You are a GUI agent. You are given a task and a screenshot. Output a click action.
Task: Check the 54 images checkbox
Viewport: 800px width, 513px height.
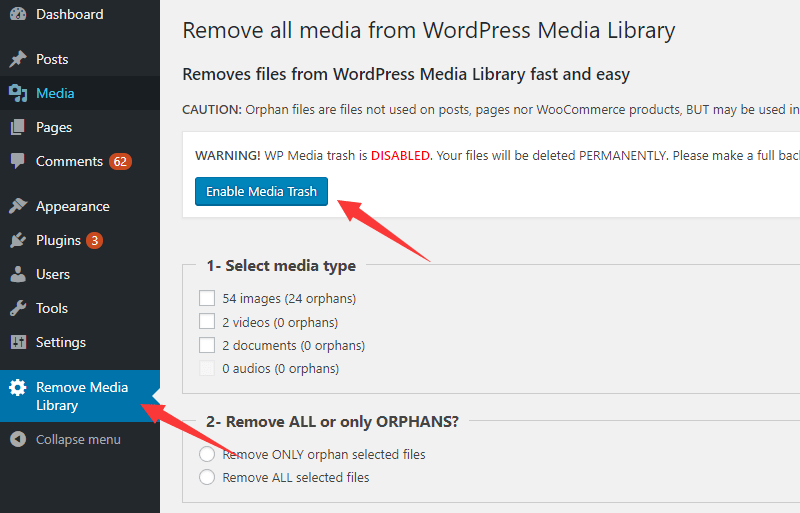[x=207, y=298]
